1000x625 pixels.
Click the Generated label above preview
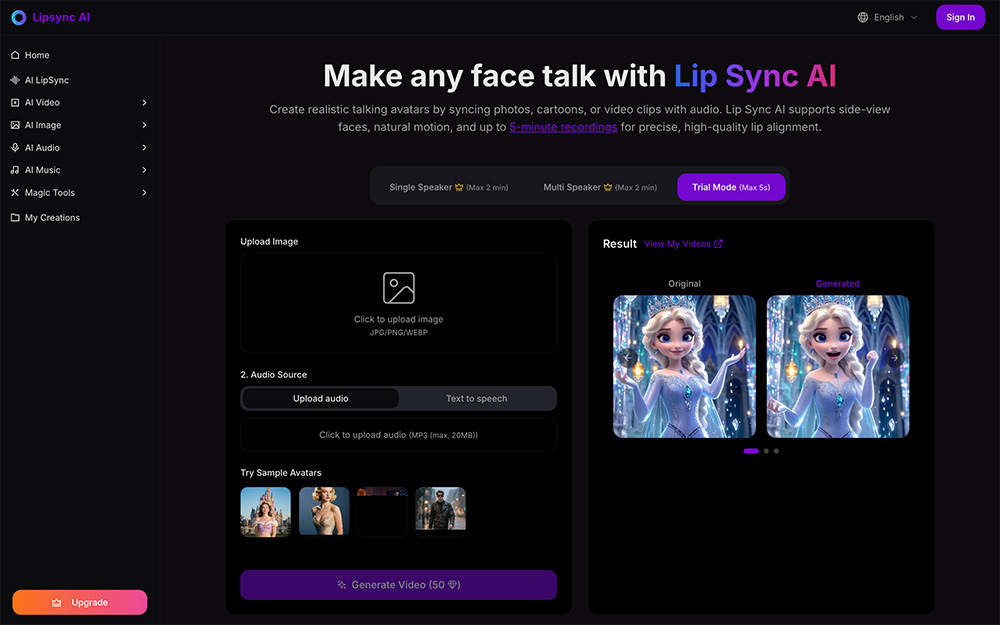pyautogui.click(x=837, y=284)
